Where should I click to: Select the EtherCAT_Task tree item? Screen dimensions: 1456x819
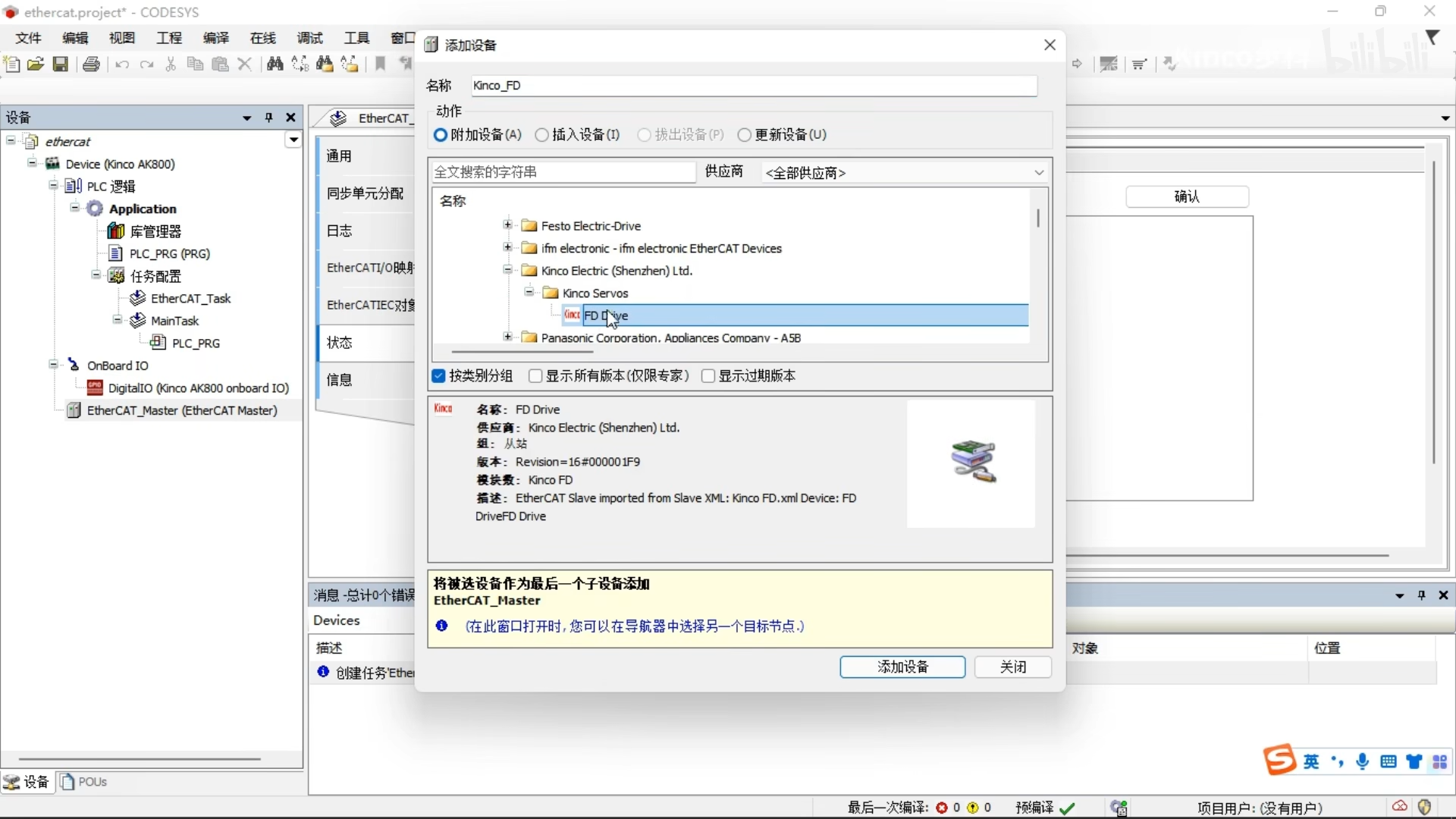click(191, 298)
